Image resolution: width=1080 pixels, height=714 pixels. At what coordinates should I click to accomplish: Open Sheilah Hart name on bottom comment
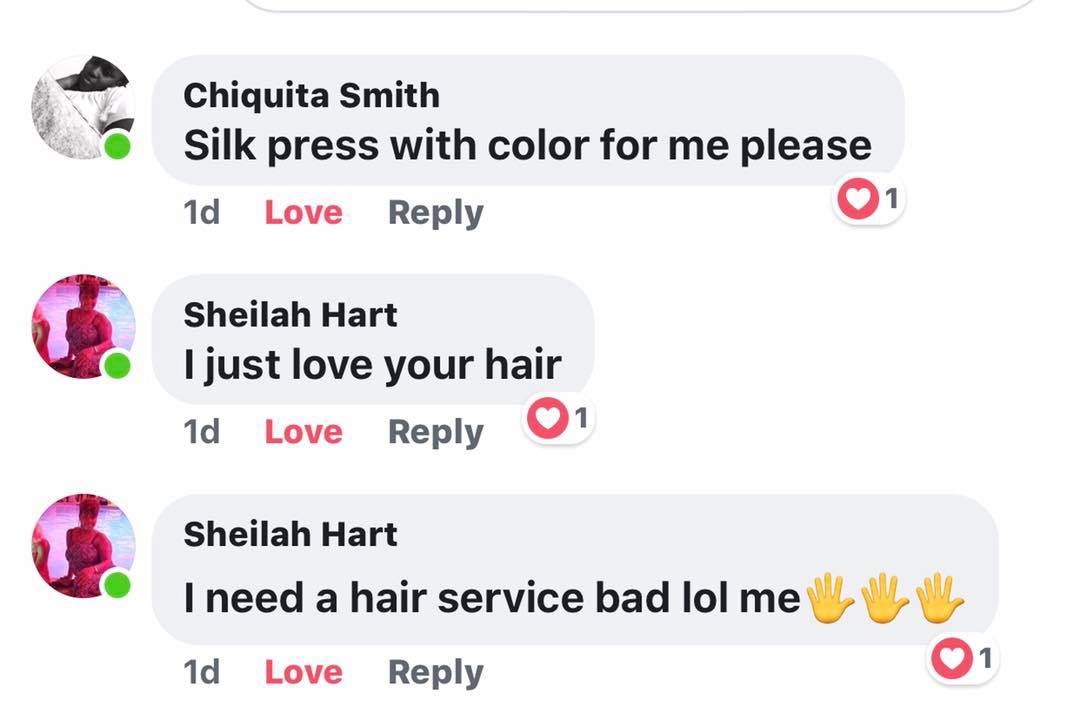pos(290,534)
